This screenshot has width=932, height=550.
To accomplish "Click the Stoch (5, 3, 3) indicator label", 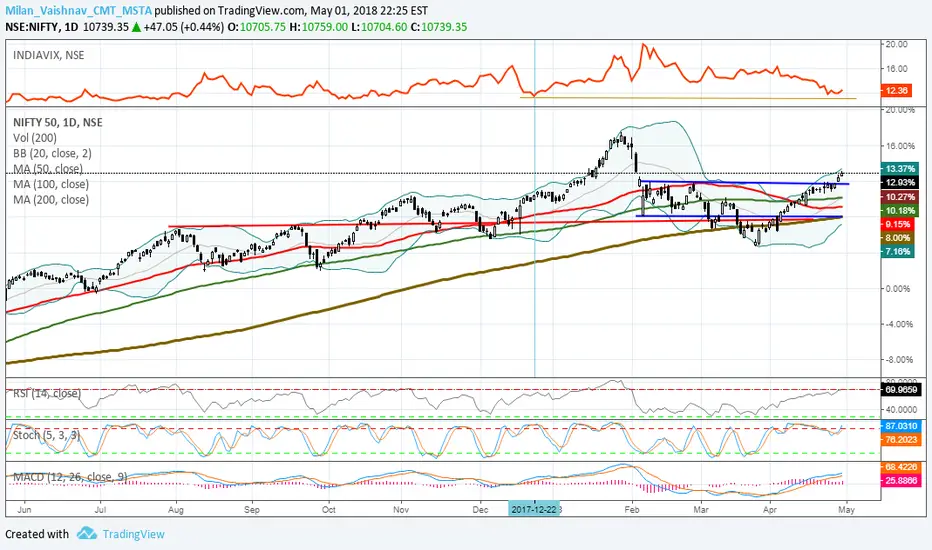I will [46, 435].
